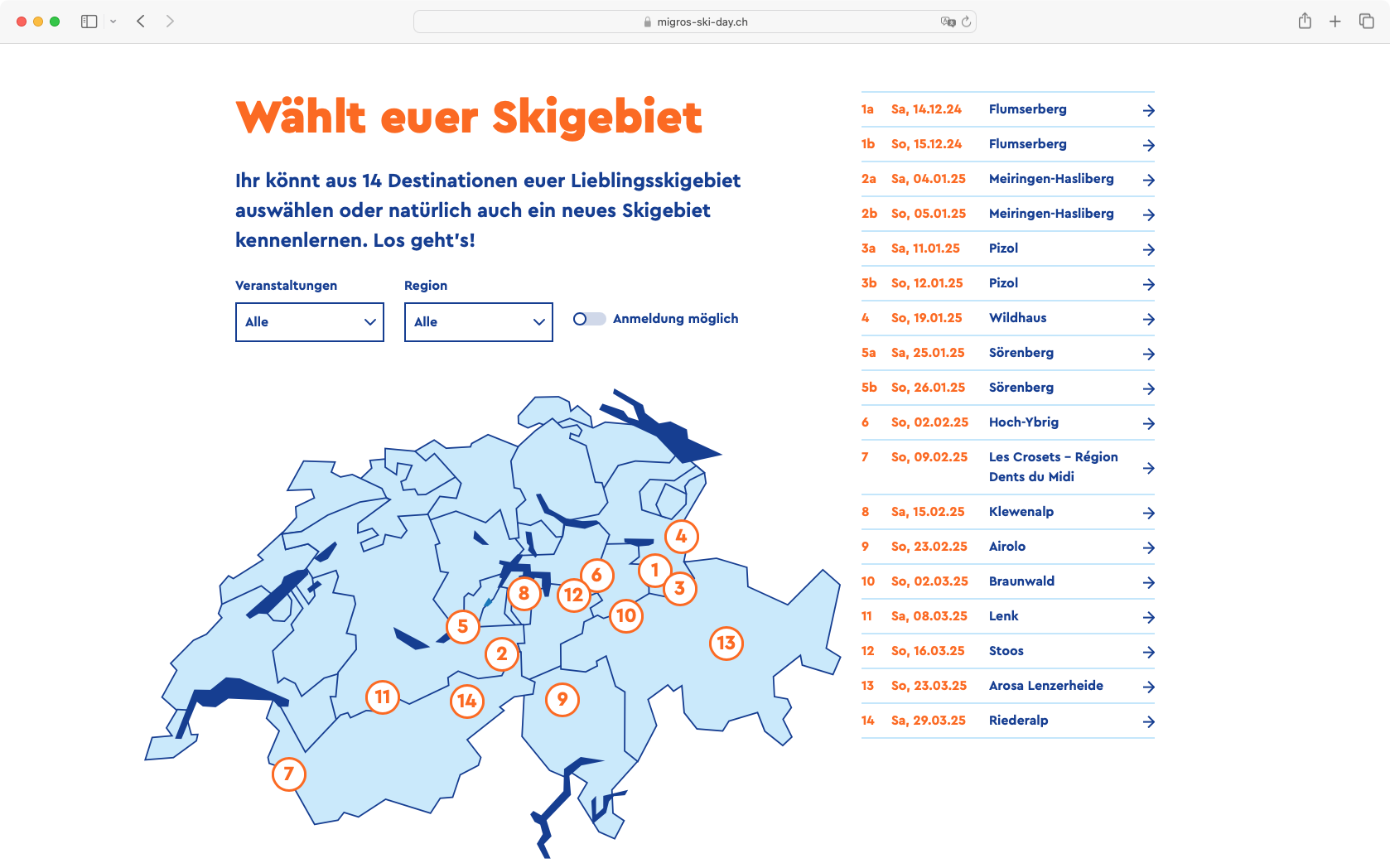The image size is (1390, 868).
Task: Select map marker 11 for Lenk
Action: 383,697
